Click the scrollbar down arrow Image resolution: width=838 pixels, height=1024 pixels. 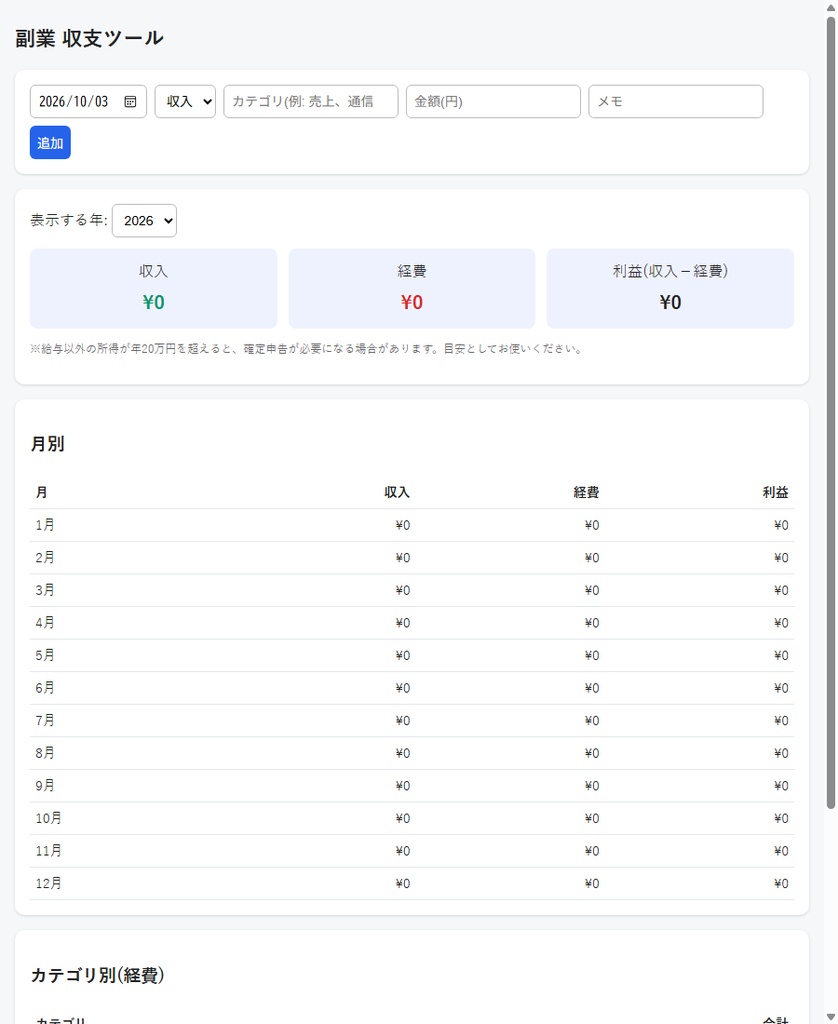[831, 1017]
